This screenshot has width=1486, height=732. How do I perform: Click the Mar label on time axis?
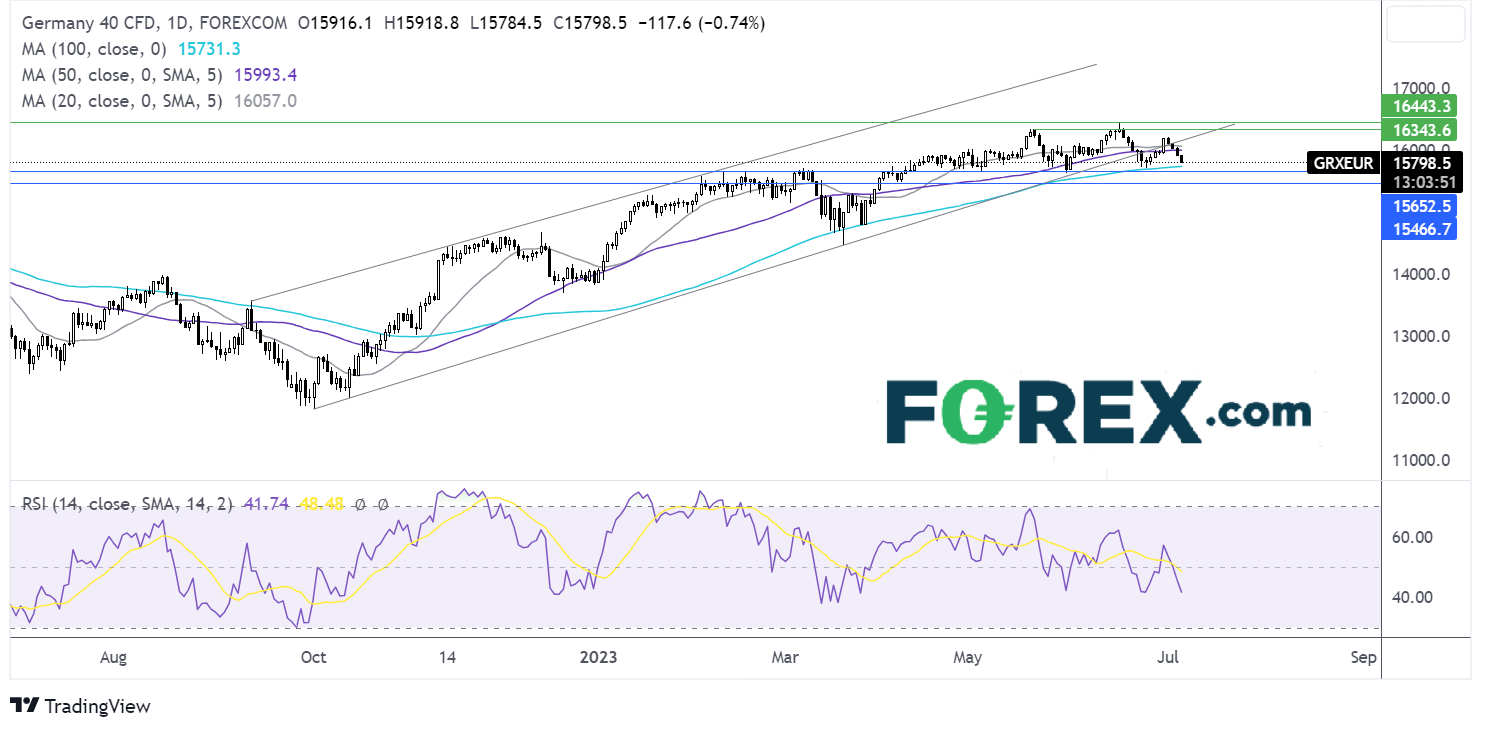coord(786,657)
